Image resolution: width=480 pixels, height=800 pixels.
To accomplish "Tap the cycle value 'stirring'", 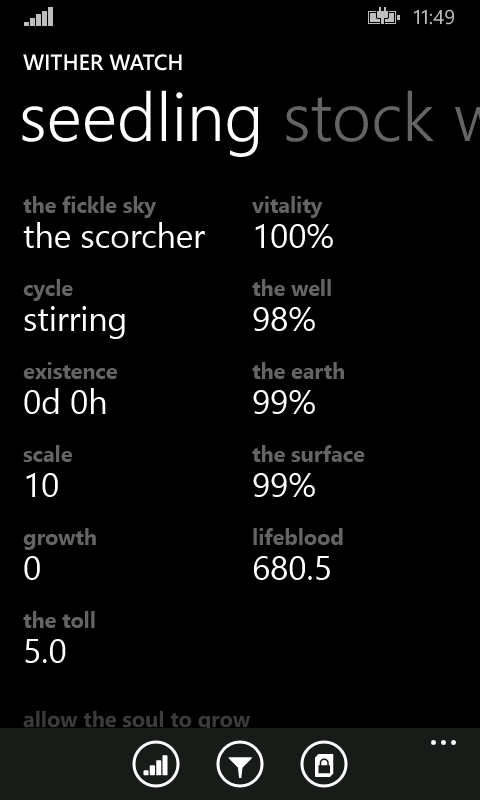I will tap(74, 321).
